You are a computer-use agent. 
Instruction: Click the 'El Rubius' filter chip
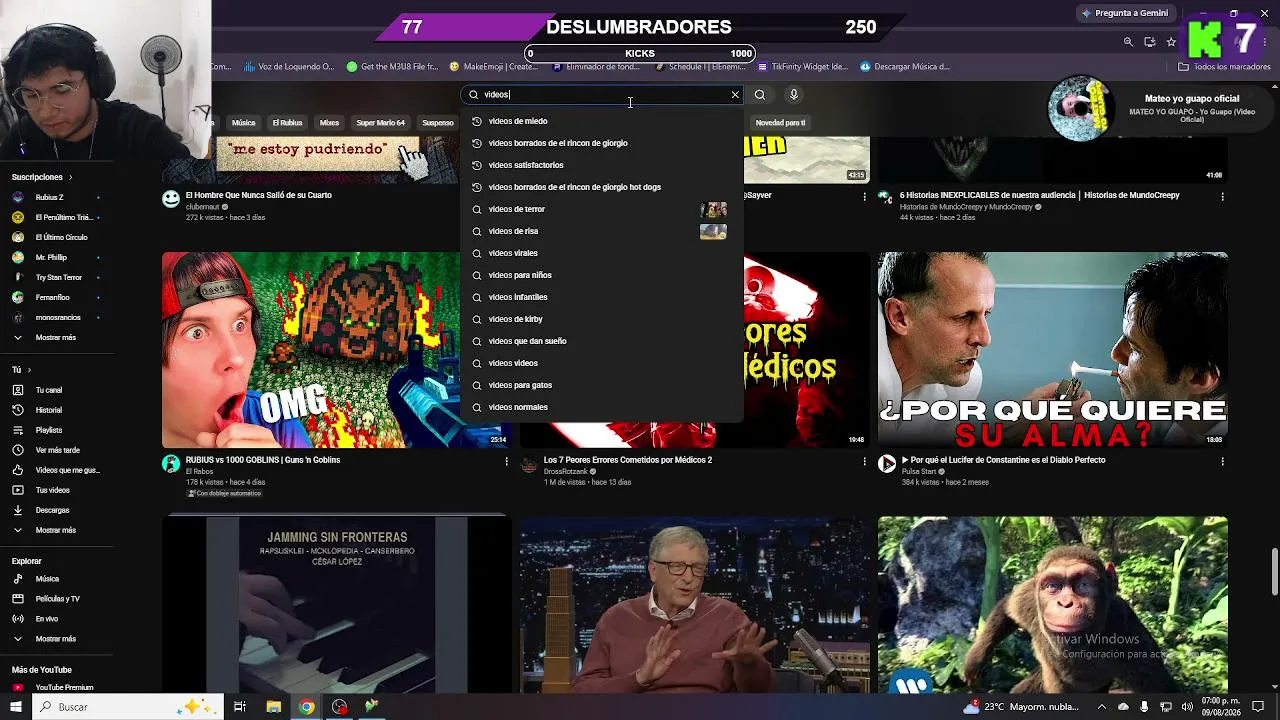tap(287, 123)
